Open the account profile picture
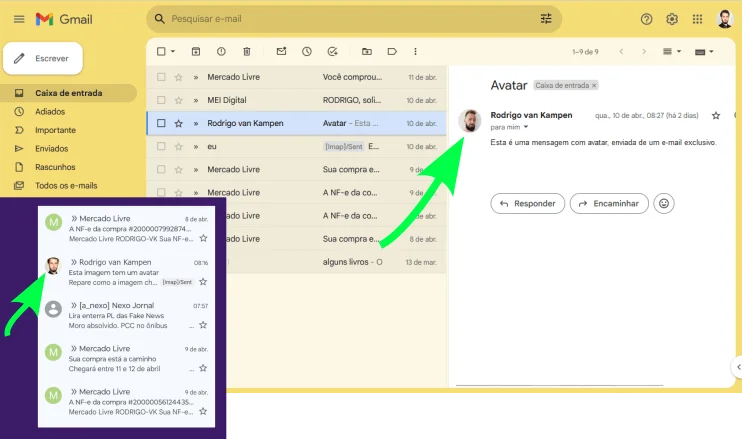The height and width of the screenshot is (439, 742). 724,19
